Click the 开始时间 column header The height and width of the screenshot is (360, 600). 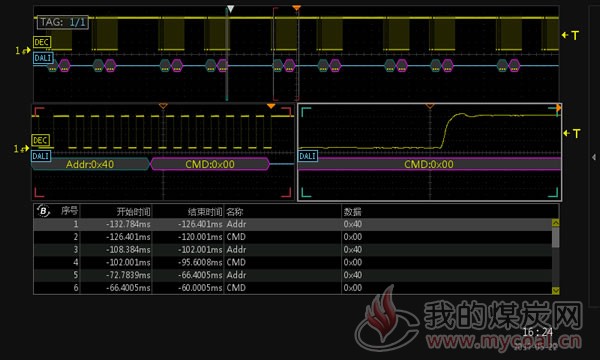coord(133,212)
